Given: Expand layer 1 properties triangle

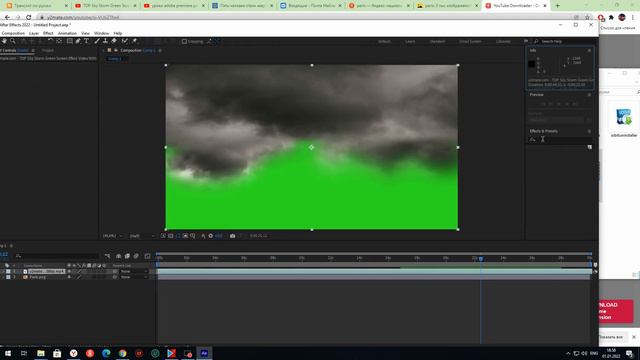Looking at the screenshot, I should point(3,271).
